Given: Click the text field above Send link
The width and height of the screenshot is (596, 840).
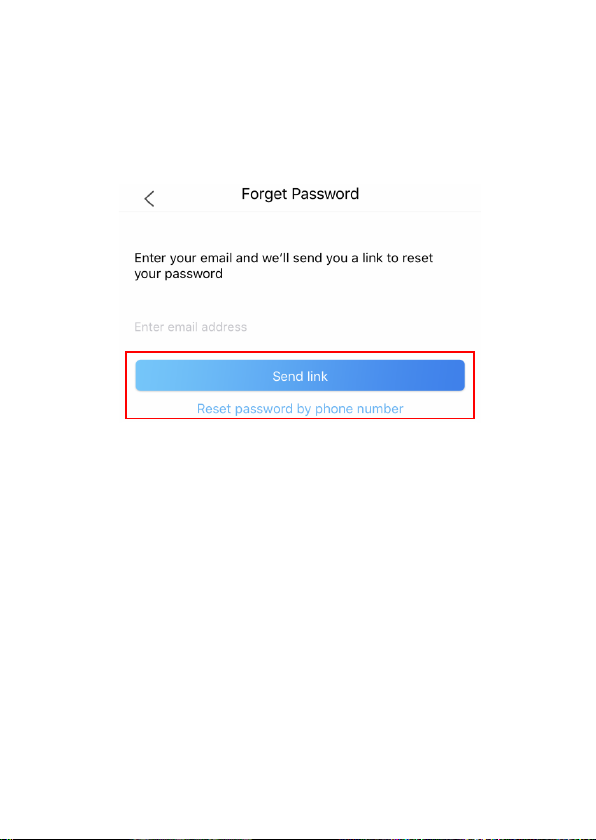Looking at the screenshot, I should [300, 327].
